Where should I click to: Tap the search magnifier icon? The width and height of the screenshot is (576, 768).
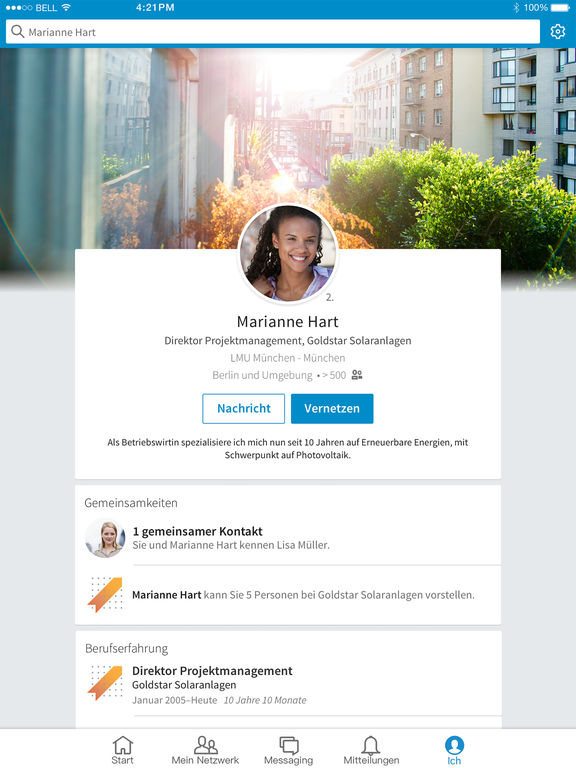tap(18, 32)
